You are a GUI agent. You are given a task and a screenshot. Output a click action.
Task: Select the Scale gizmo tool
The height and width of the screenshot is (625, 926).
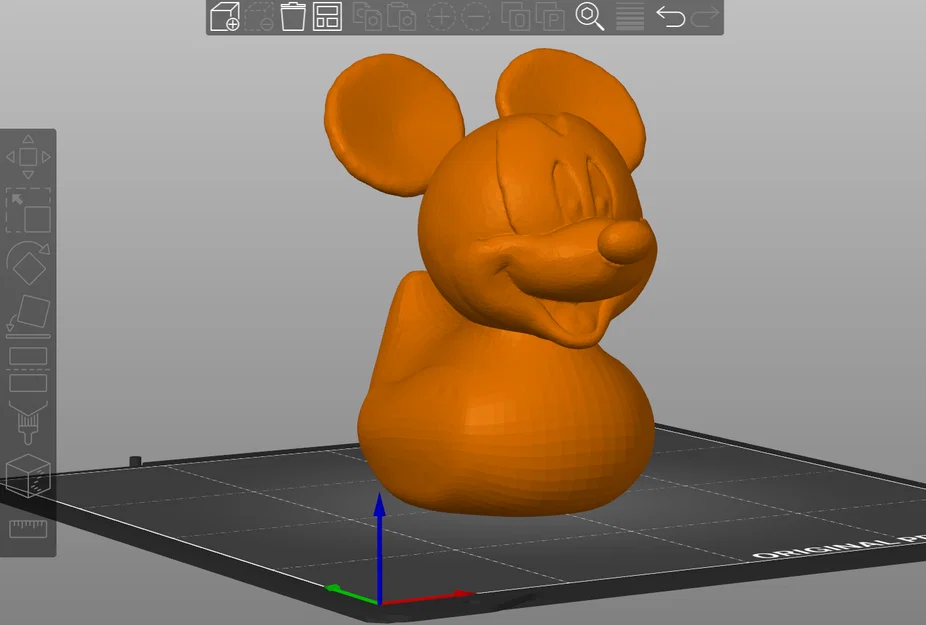[x=28, y=210]
